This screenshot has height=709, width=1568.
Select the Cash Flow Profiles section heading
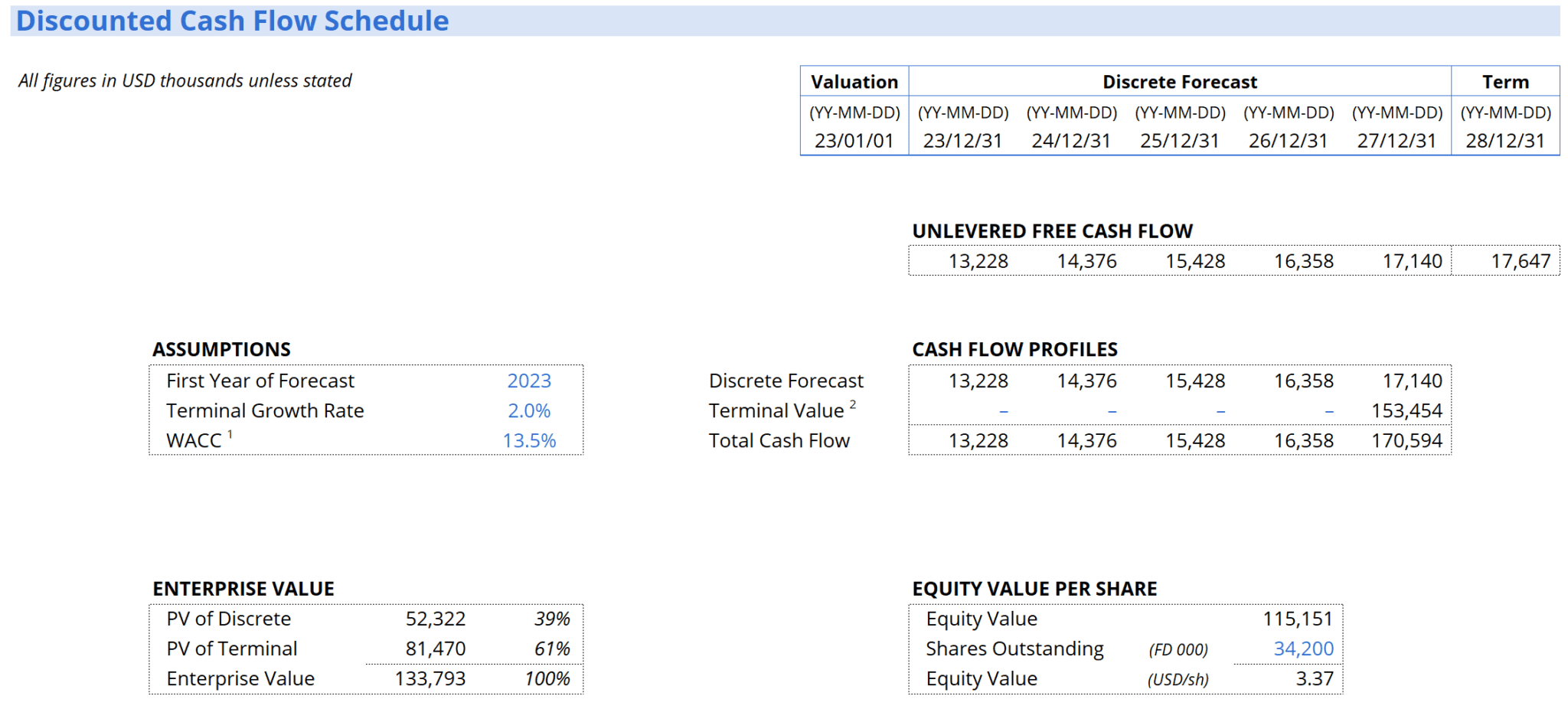(x=1014, y=349)
